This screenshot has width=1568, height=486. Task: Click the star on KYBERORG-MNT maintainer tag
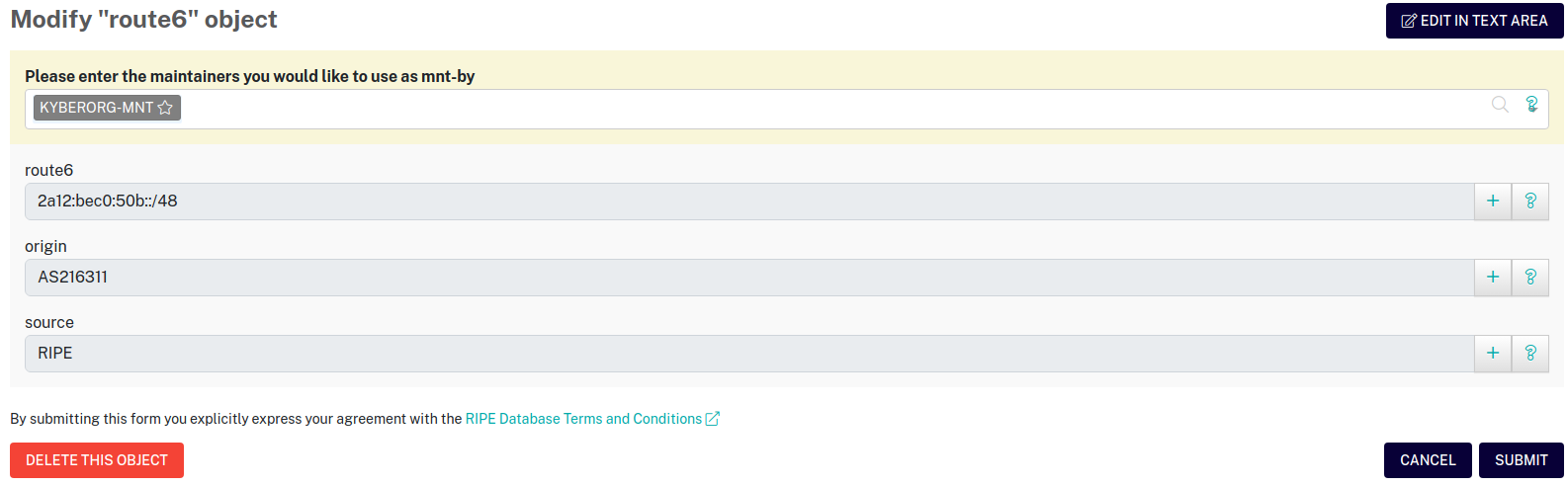[x=165, y=108]
